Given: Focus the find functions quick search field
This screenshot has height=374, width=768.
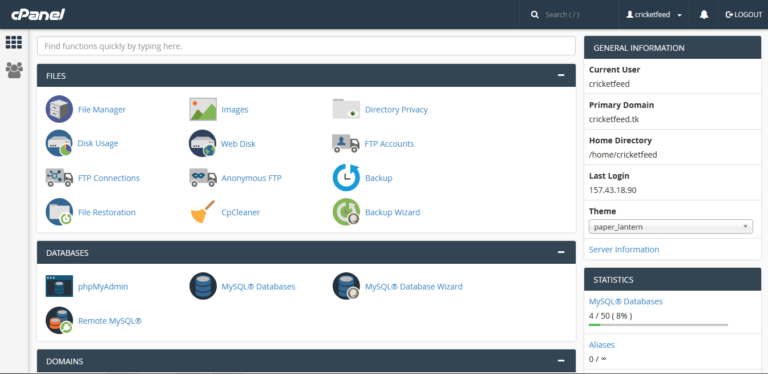Looking at the screenshot, I should [306, 46].
